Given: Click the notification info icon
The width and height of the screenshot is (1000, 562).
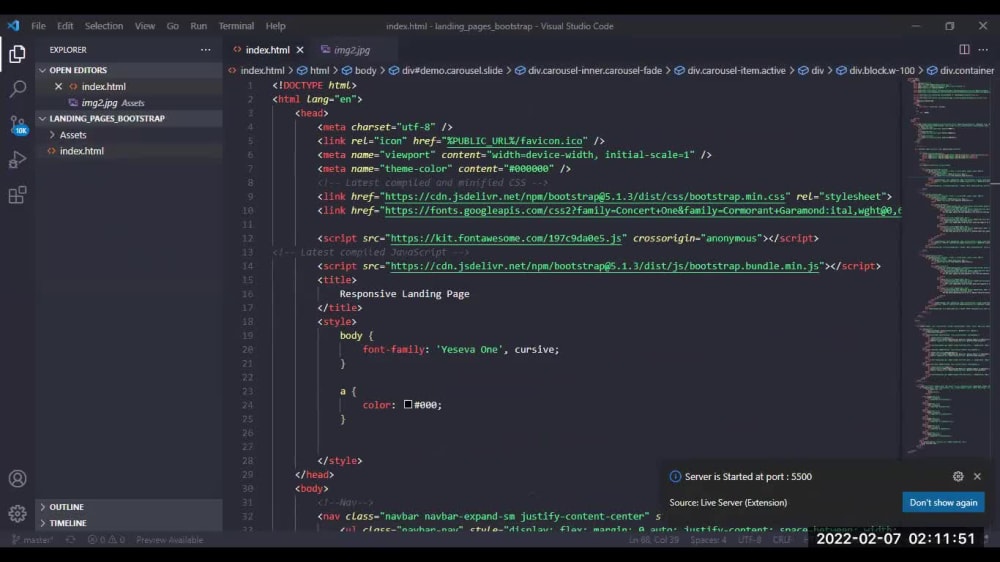Looking at the screenshot, I should coord(675,477).
